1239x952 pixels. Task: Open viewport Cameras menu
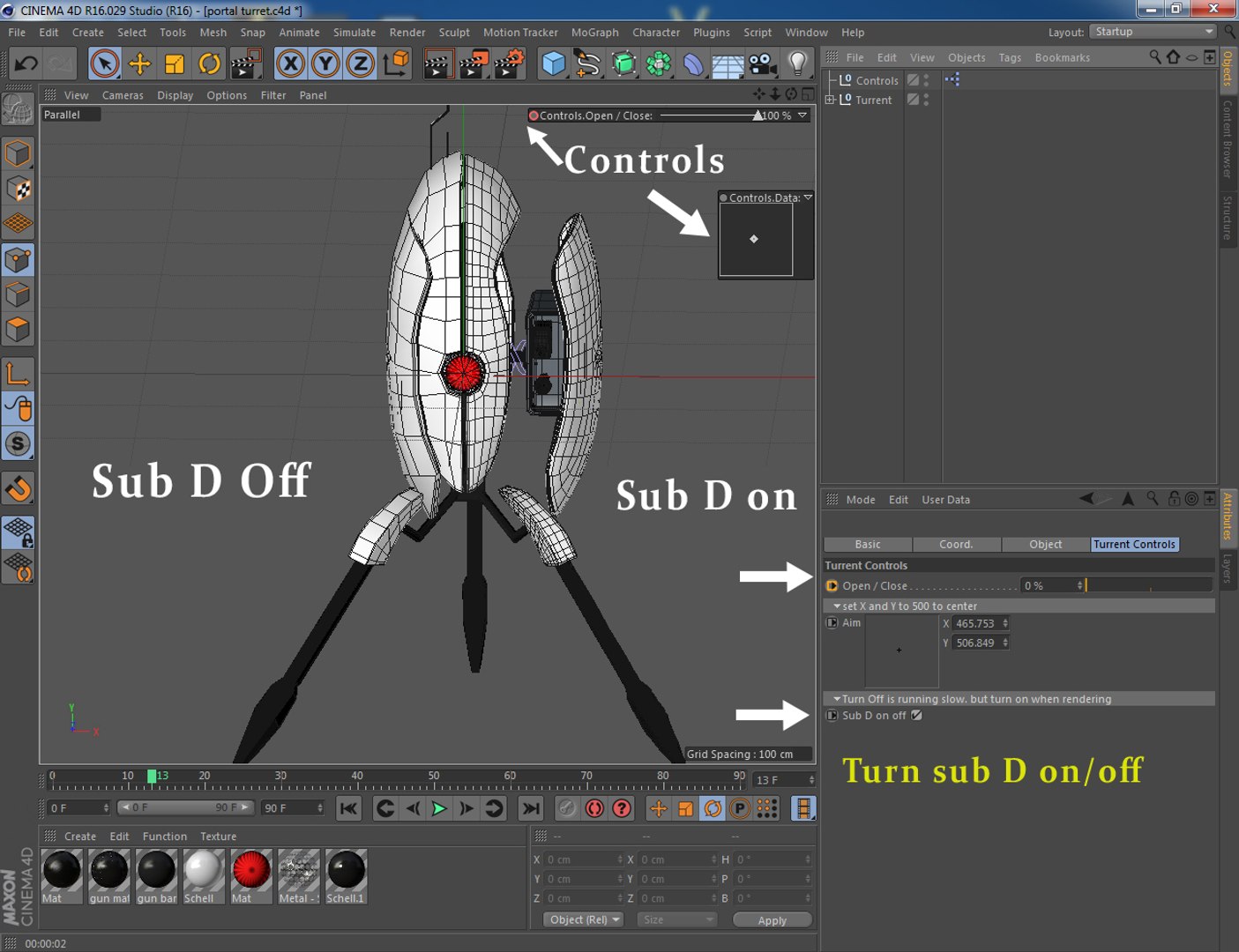(x=123, y=95)
